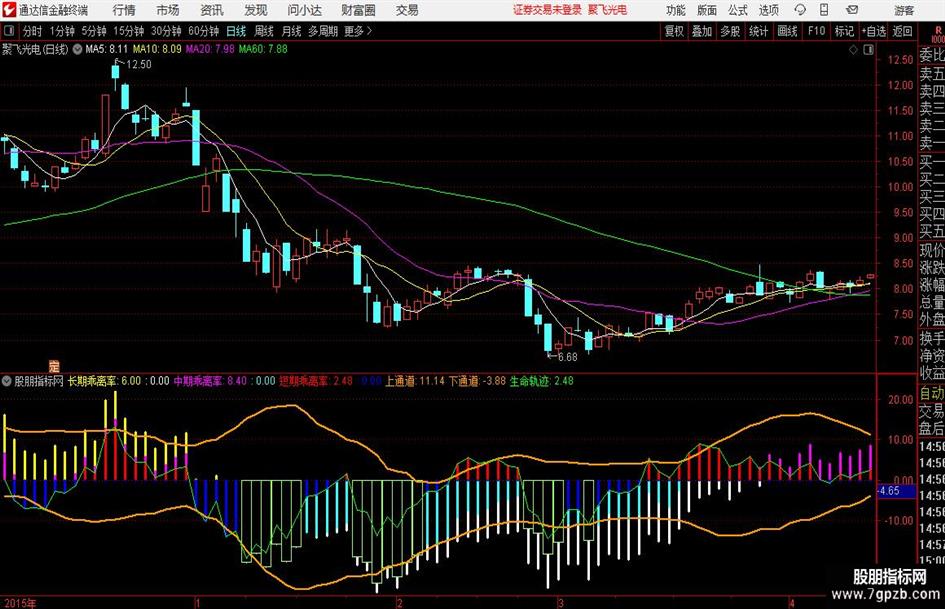Image resolution: width=945 pixels, height=609 pixels.
Task: Click the MA60: 7.88 value
Action: (x=263, y=49)
